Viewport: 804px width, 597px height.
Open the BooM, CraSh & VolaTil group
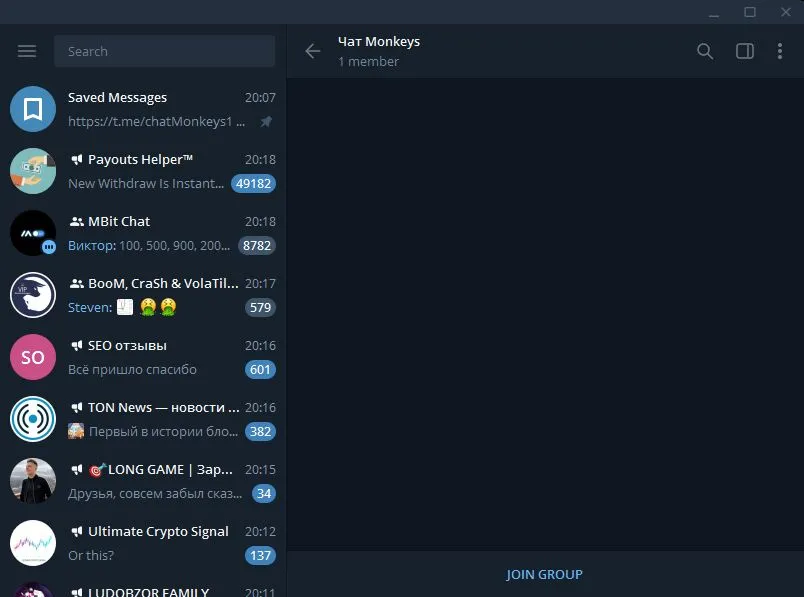coord(143,295)
